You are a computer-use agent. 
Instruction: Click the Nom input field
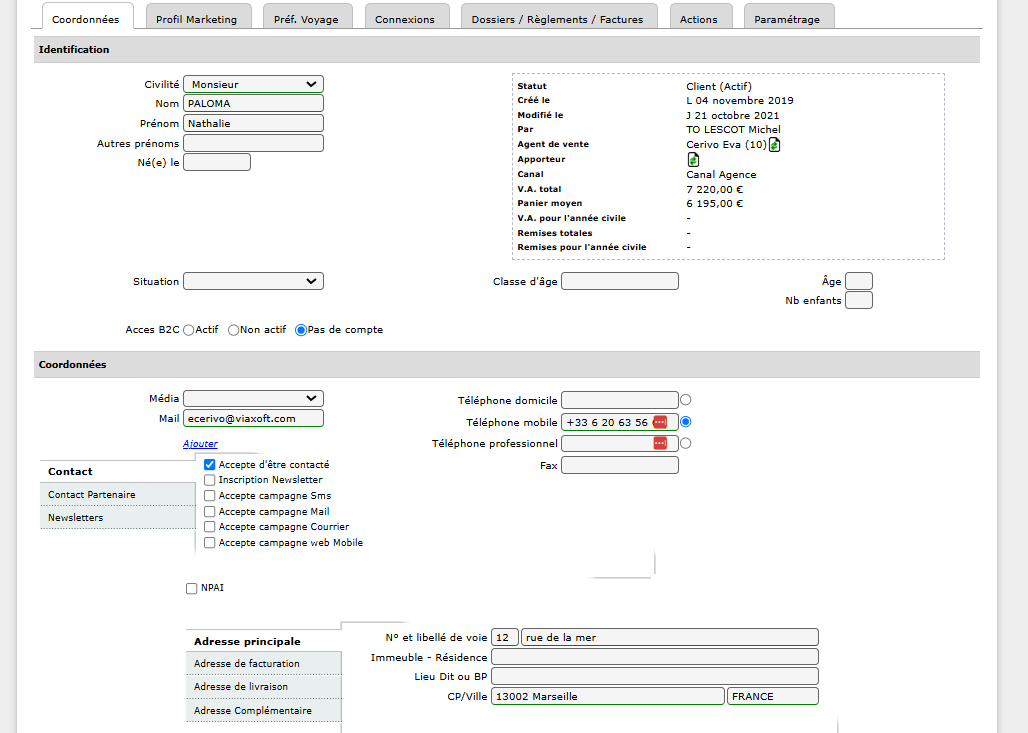[254, 104]
